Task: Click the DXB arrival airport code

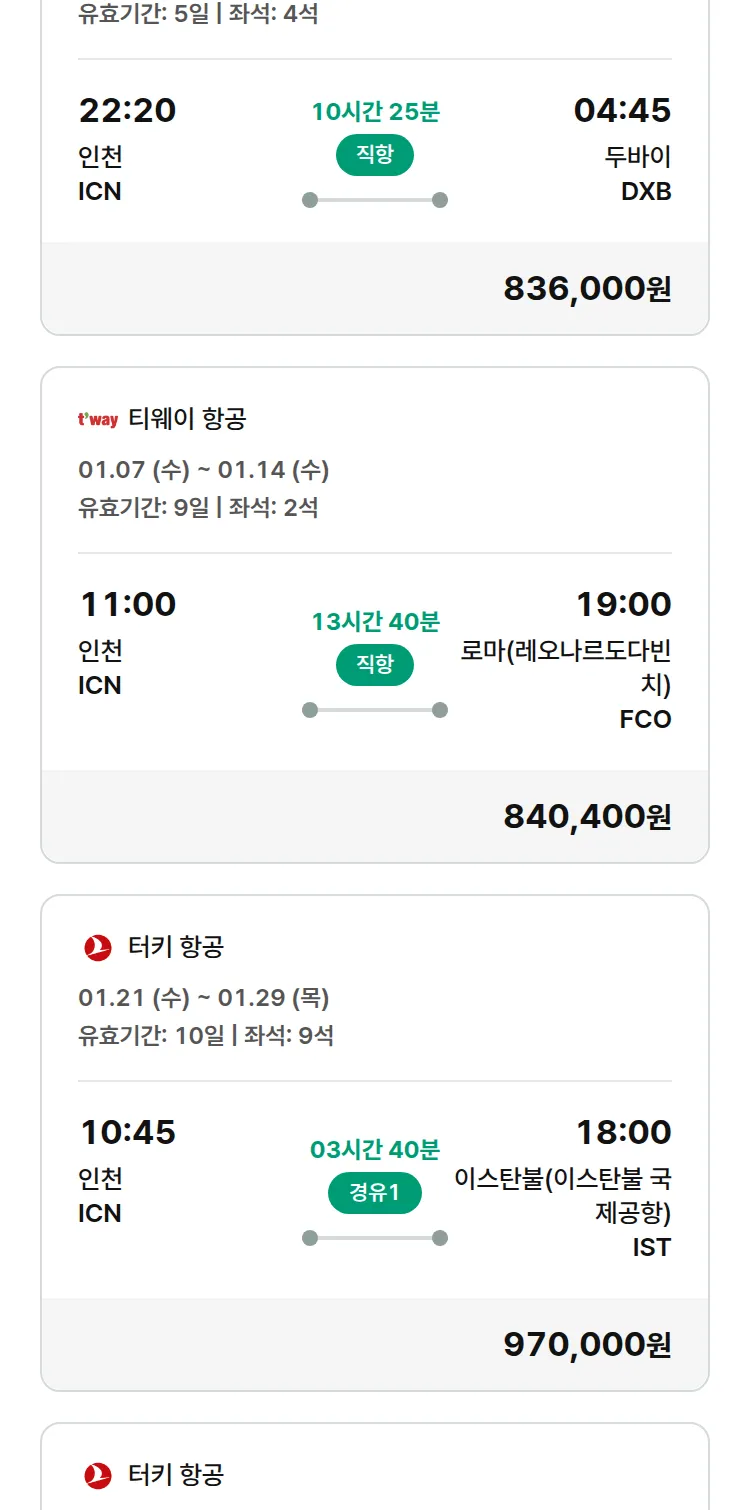Action: 646,191
